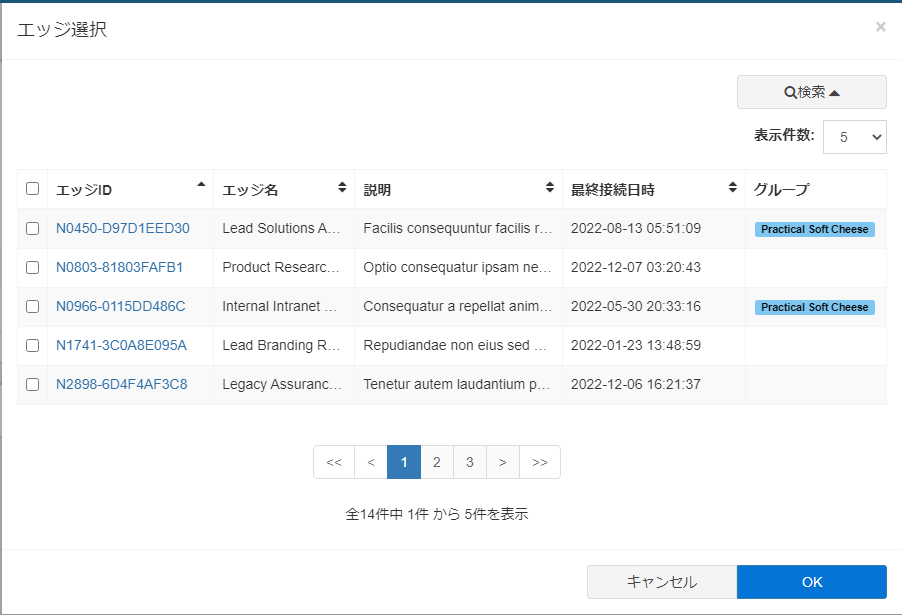Sort by 最終接続日時 column sort icon
This screenshot has width=902, height=615.
(x=732, y=188)
